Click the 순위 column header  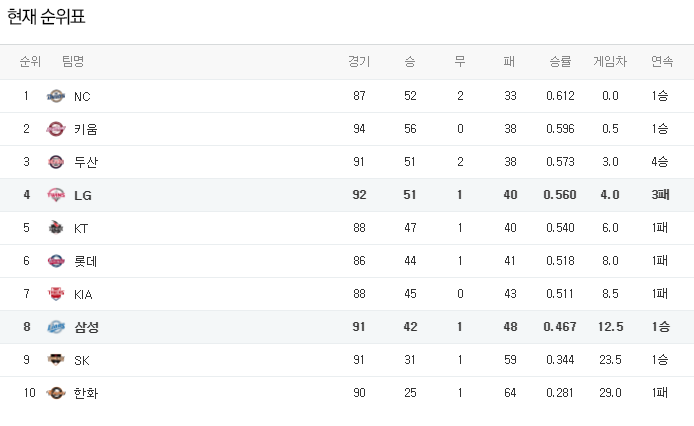point(30,62)
